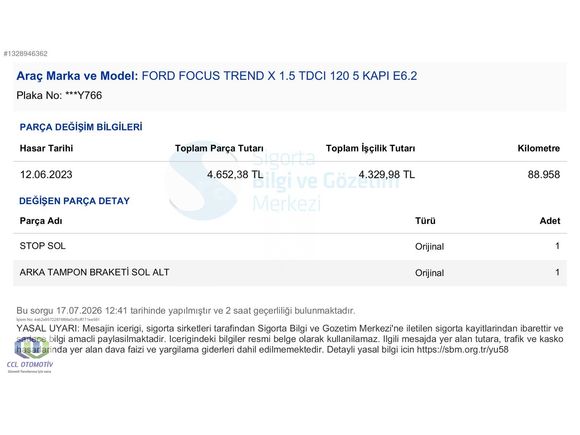Click the FORD FOCUS TREND X model text
Image resolution: width=580 pixels, height=435 pixels.
[279, 76]
